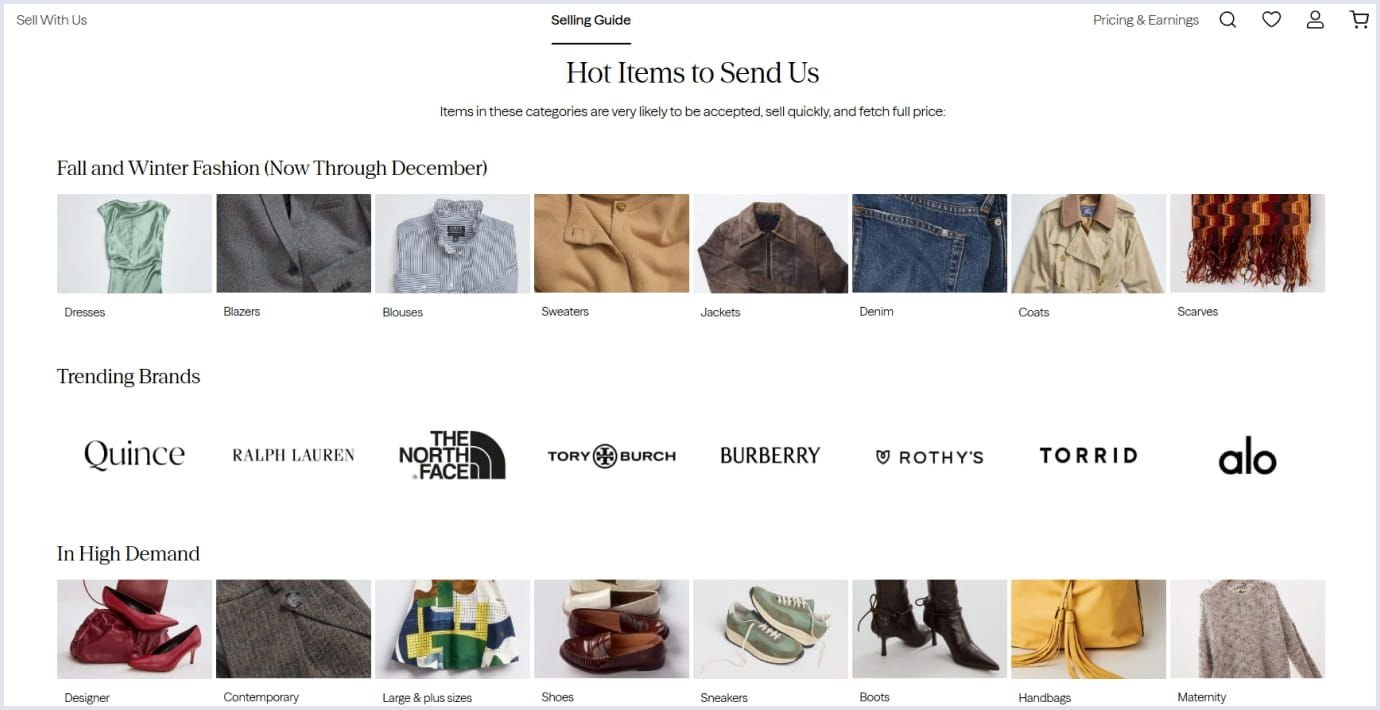This screenshot has height=710, width=1380.
Task: Select the Rothy's brand logo
Action: click(928, 456)
